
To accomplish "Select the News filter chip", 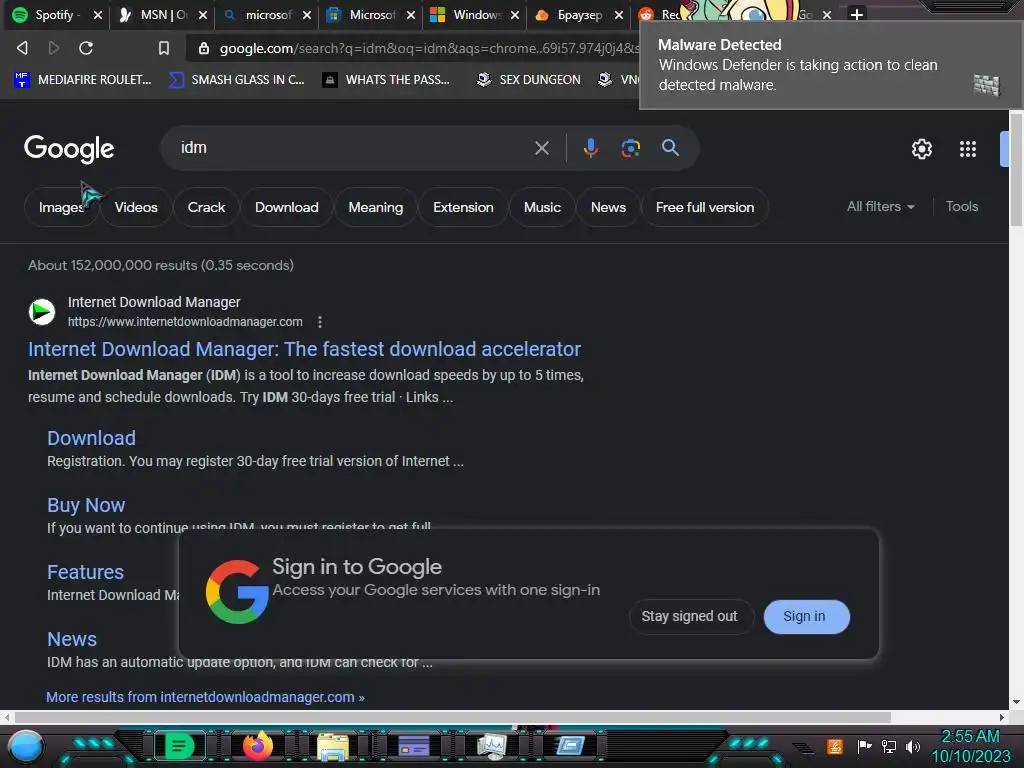I will click(608, 207).
